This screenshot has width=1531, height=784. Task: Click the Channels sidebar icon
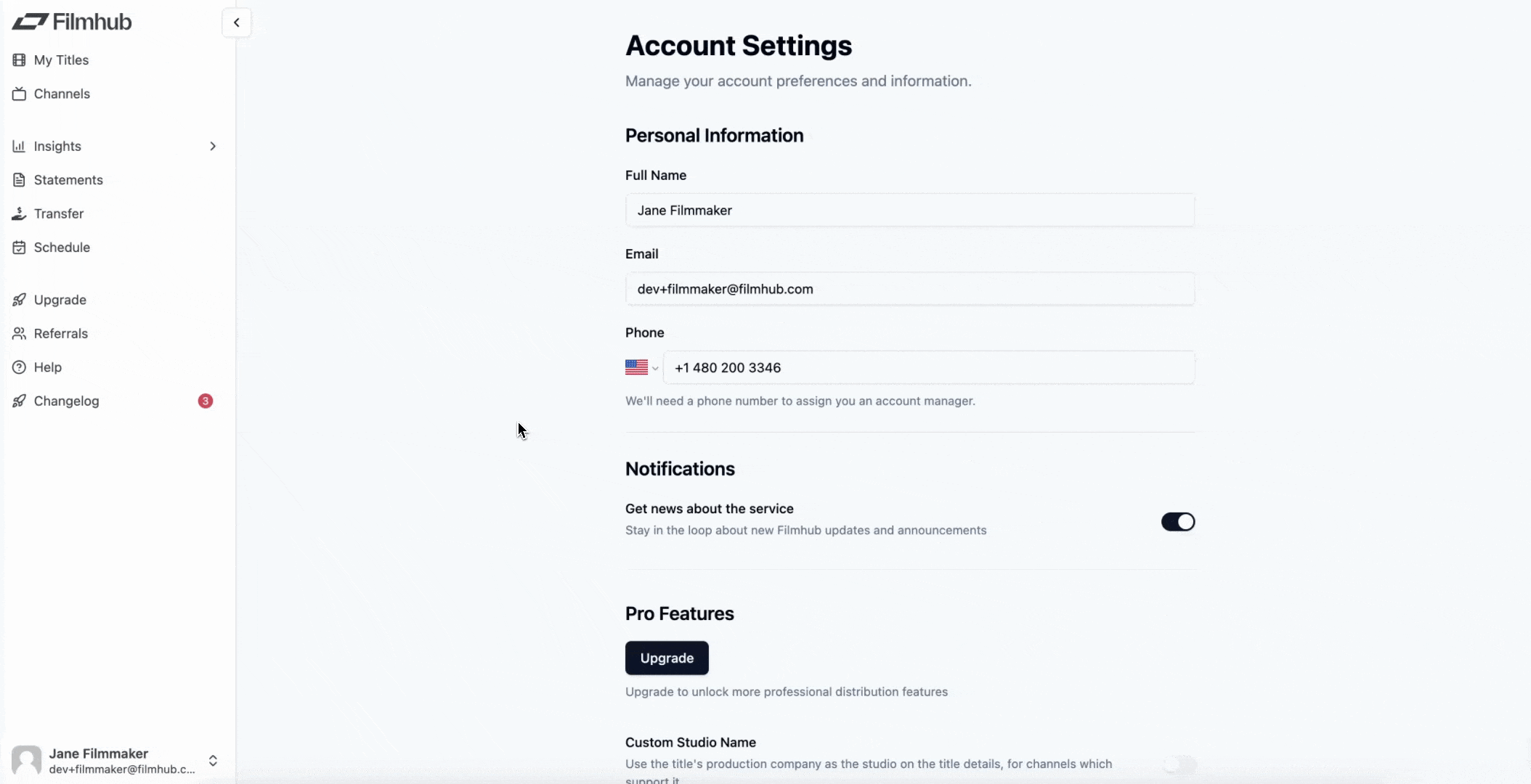point(19,93)
